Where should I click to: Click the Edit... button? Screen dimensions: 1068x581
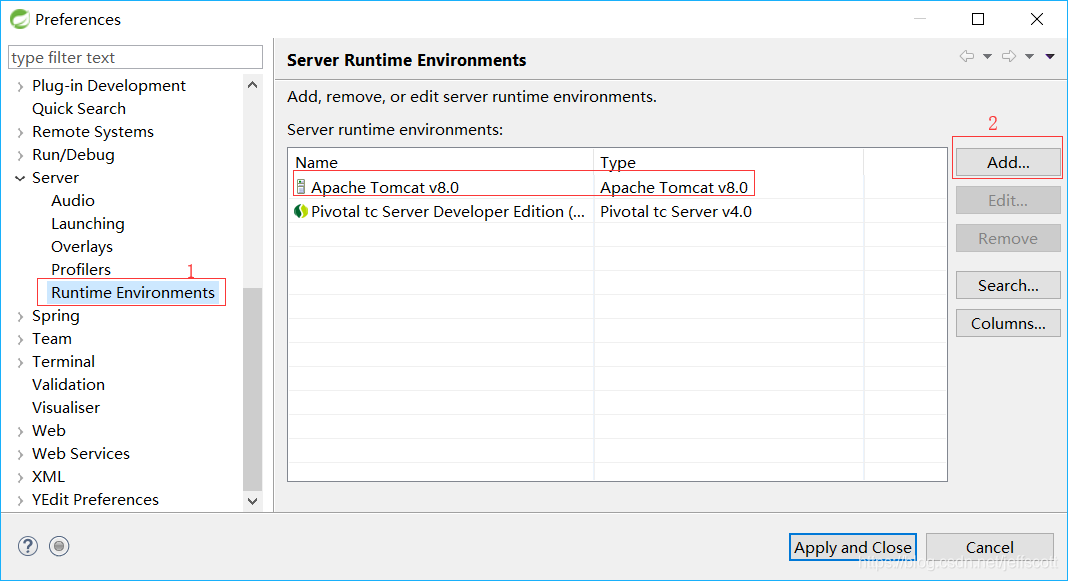click(1008, 200)
